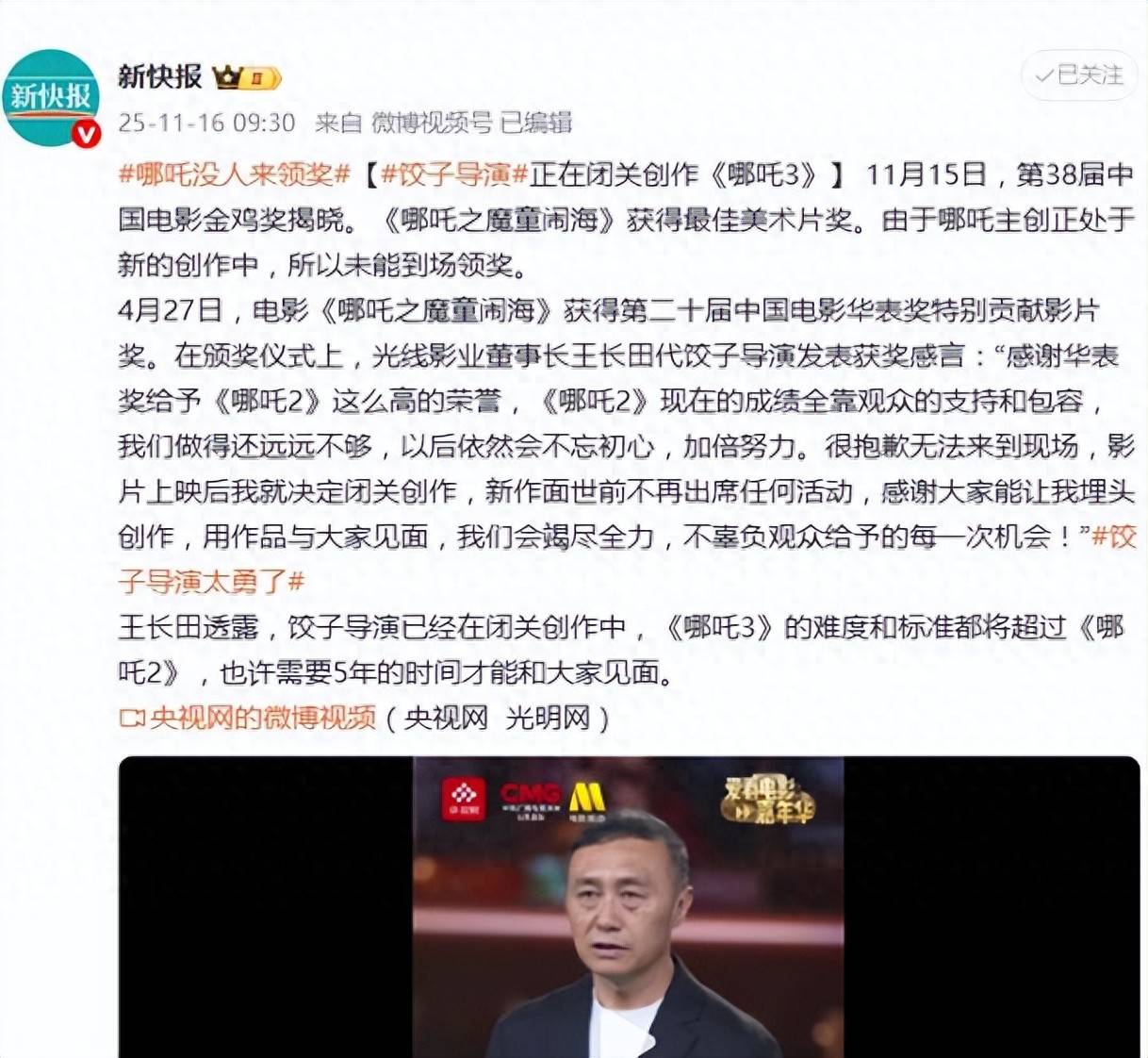
Task: Click the red verified V badge
Action: [87, 135]
